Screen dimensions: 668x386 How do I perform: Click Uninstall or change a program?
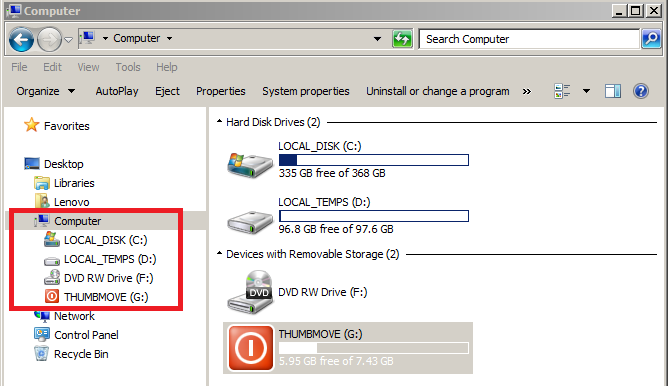pos(438,91)
